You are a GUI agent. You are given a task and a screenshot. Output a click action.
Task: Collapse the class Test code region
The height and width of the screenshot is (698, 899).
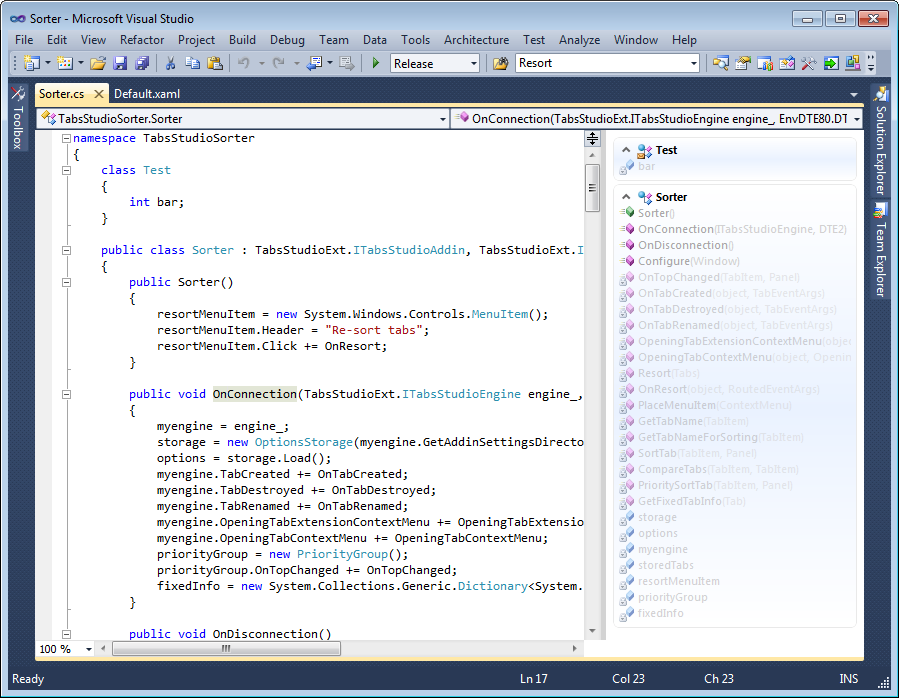pos(66,170)
